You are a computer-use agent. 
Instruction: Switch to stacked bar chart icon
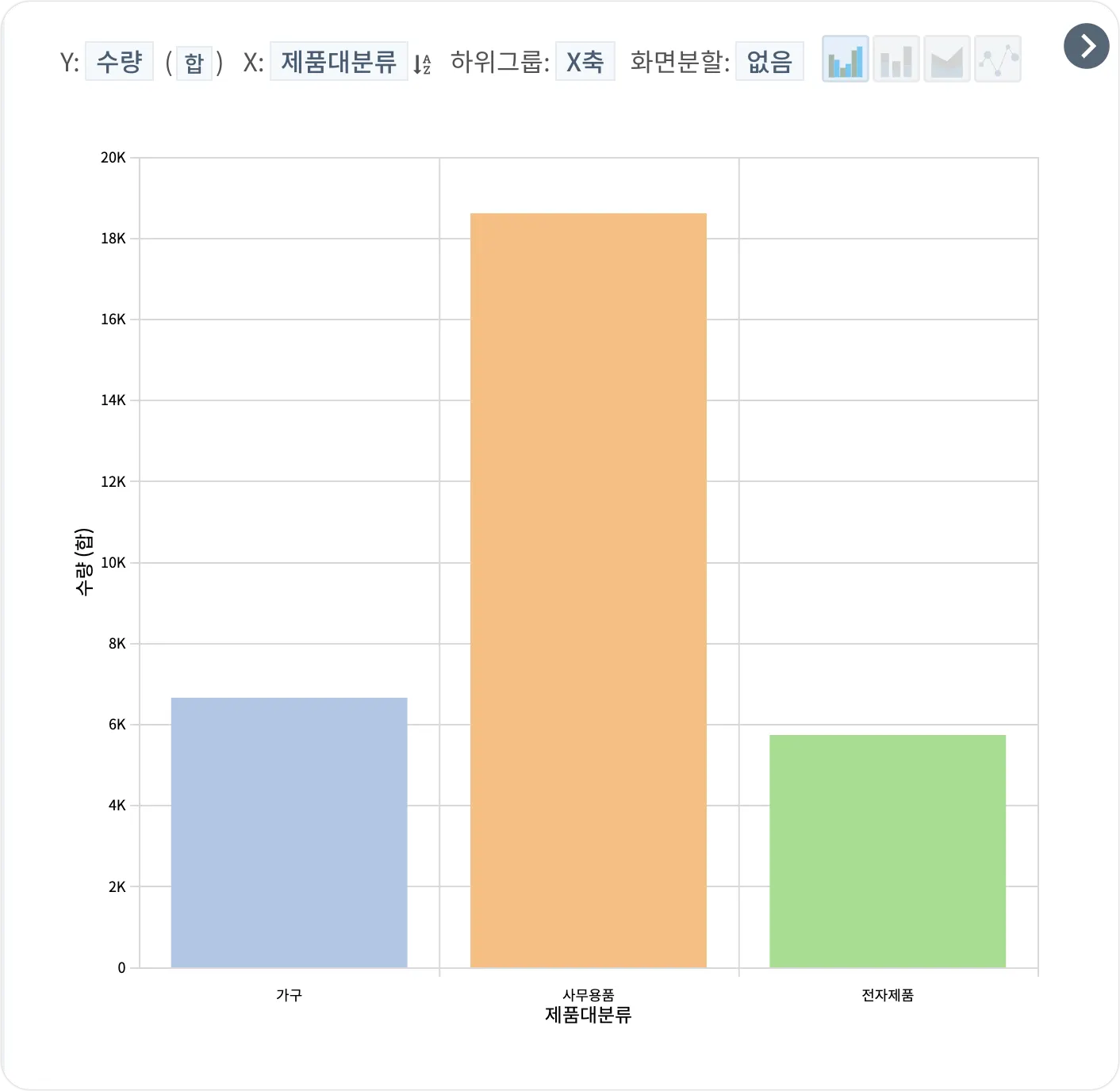click(x=896, y=59)
